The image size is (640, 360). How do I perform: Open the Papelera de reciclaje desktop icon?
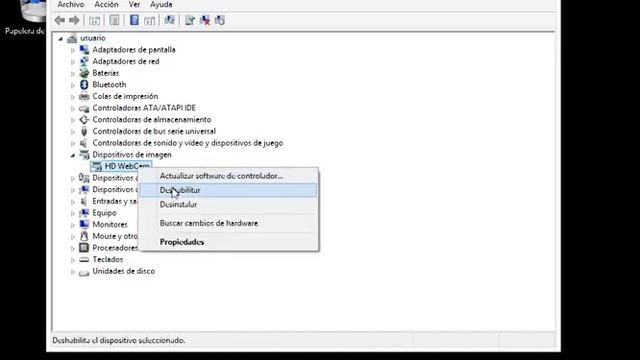[x=33, y=10]
